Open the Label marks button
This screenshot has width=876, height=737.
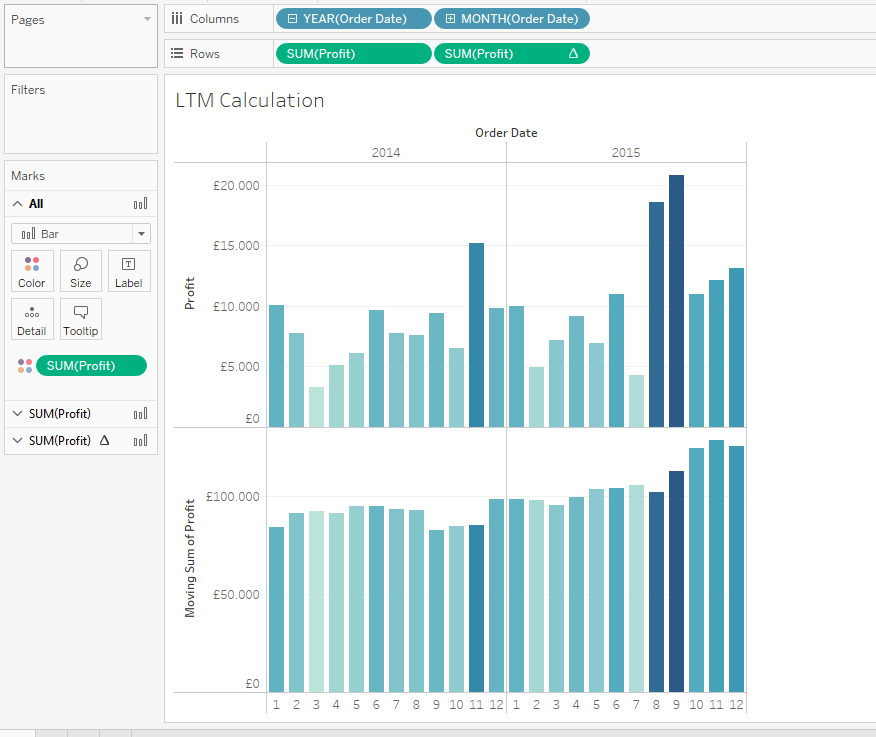tap(129, 271)
